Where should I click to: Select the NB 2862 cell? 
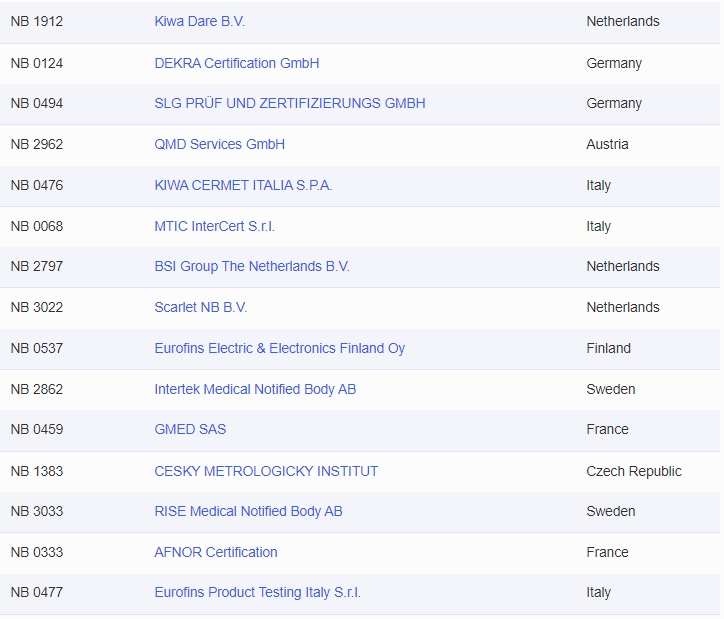pos(37,390)
